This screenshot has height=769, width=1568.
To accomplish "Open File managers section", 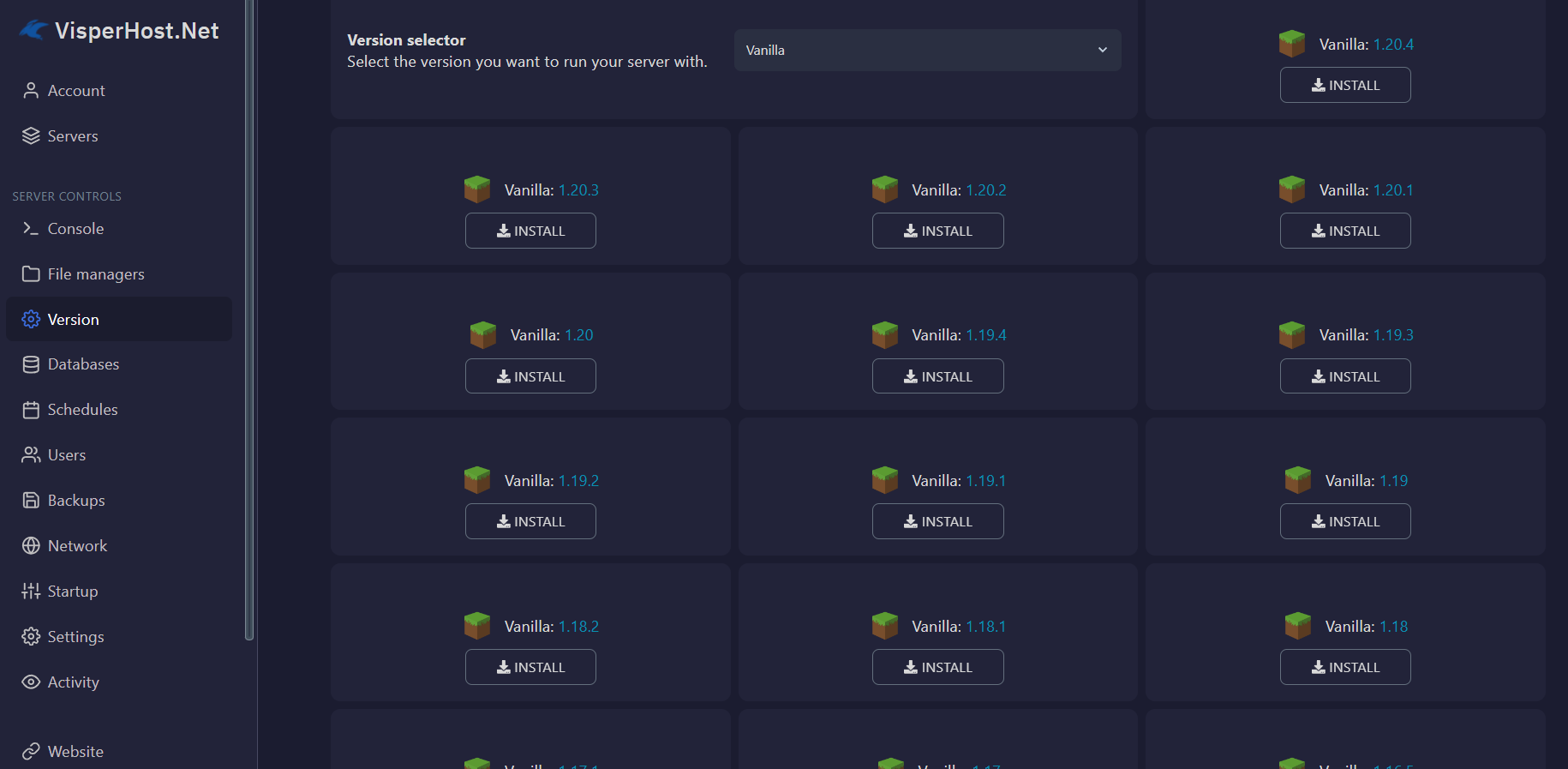I will [x=119, y=274].
